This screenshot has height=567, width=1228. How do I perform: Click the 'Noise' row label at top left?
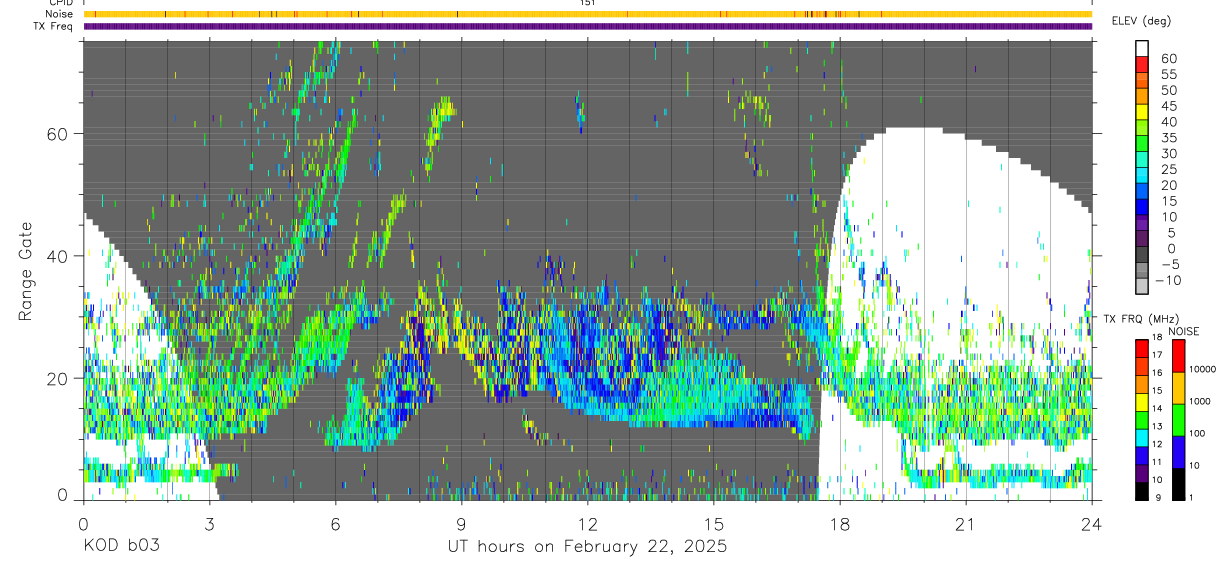coord(61,14)
